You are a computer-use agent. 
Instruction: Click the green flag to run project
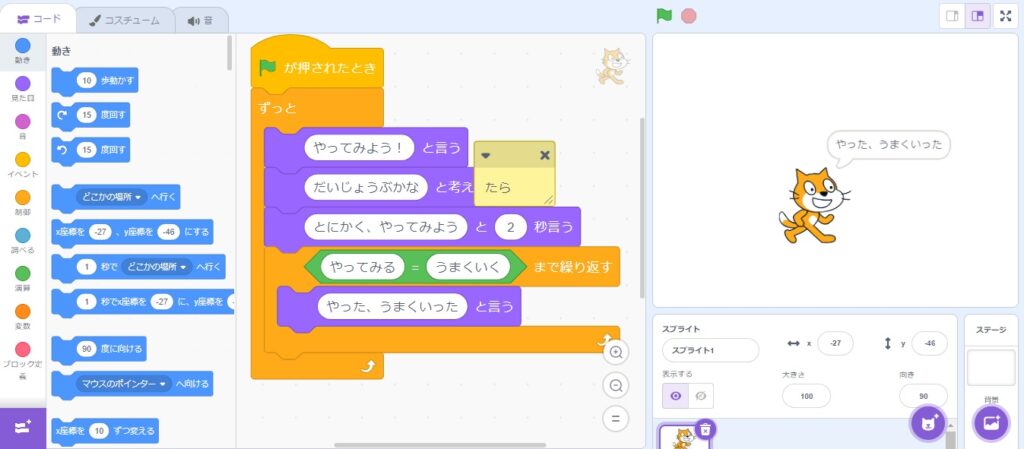coord(663,16)
